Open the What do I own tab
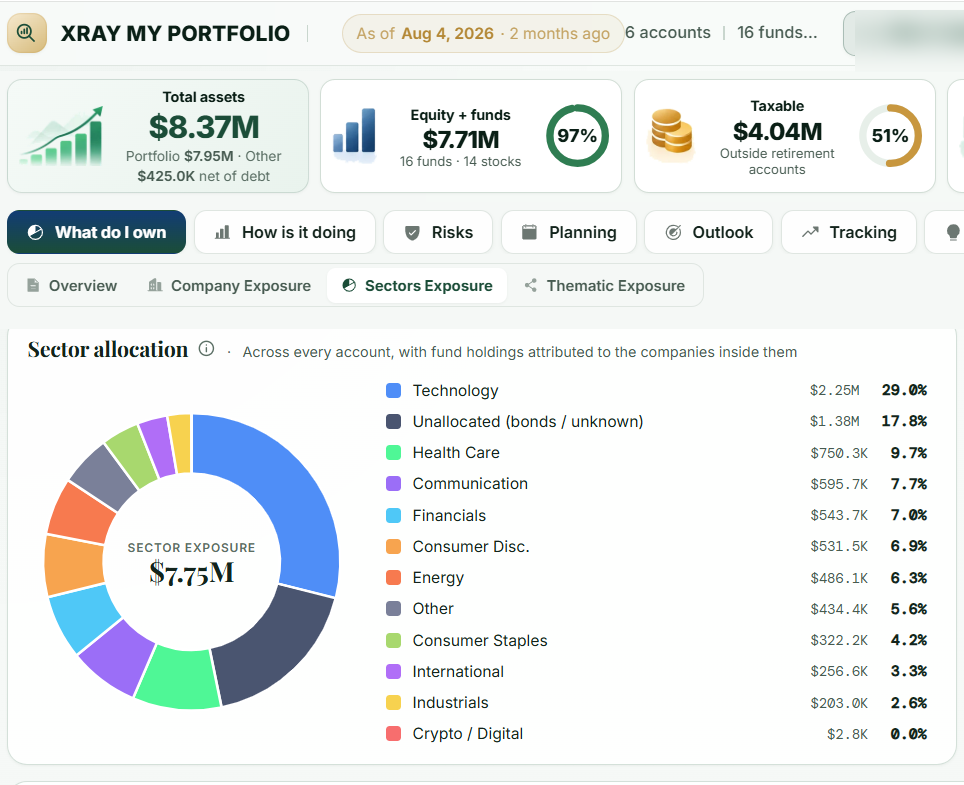 click(97, 232)
